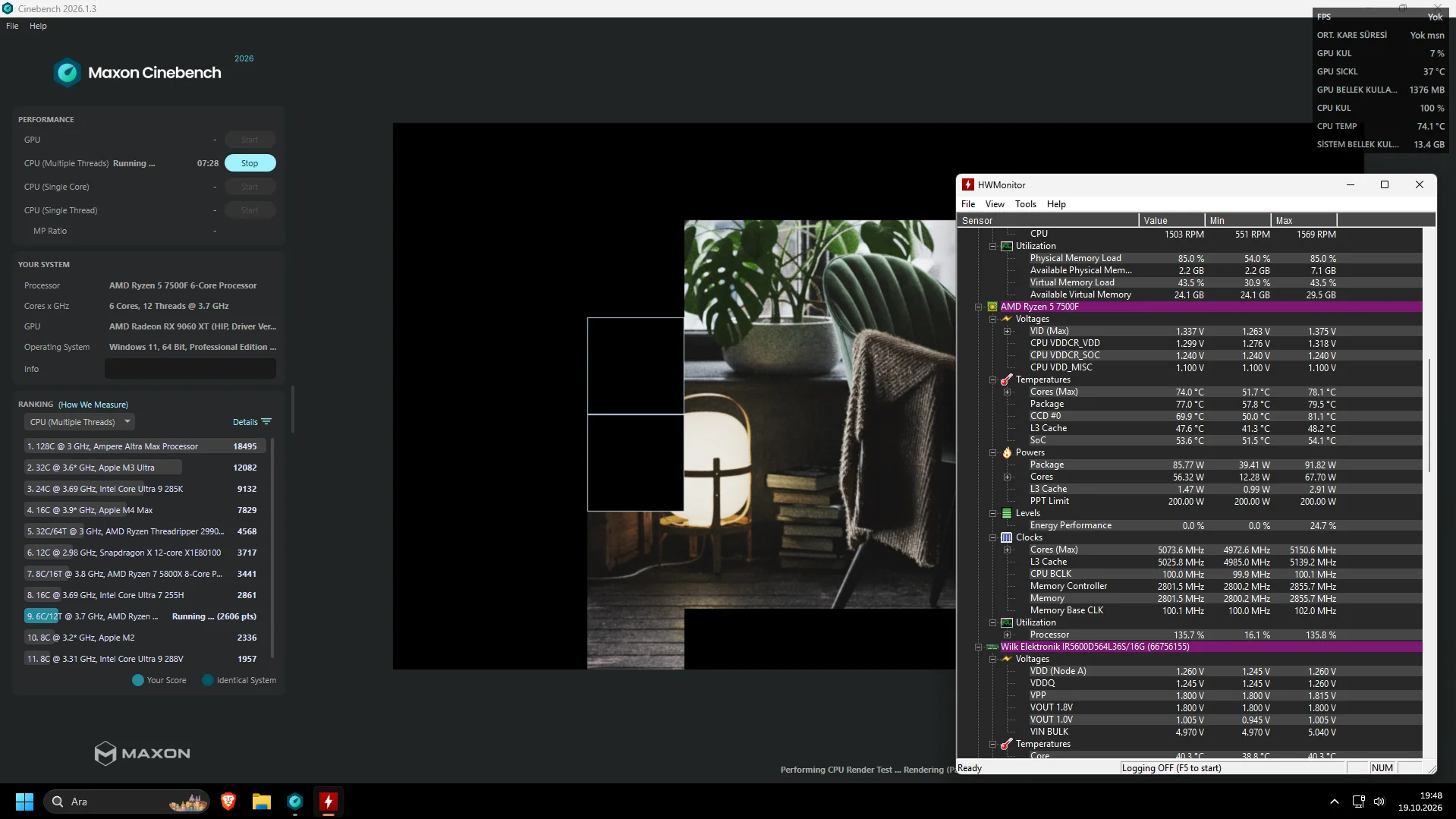The height and width of the screenshot is (819, 1456).
Task: Click the Utilization icon above AMD Ryzen
Action: (1006, 246)
